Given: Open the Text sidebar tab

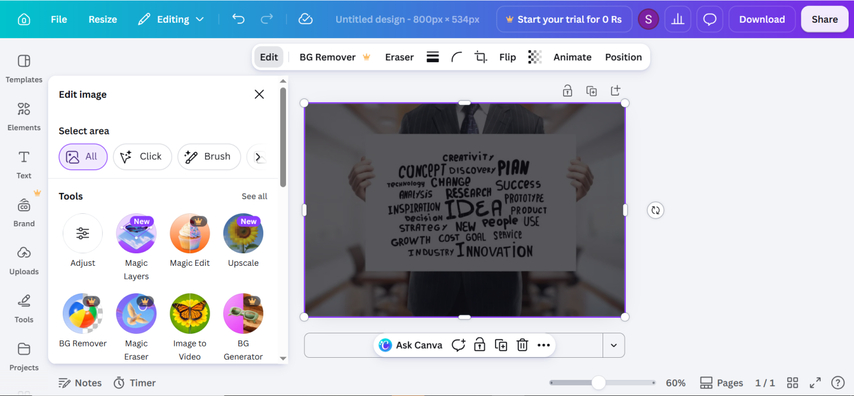Looking at the screenshot, I should click(24, 165).
